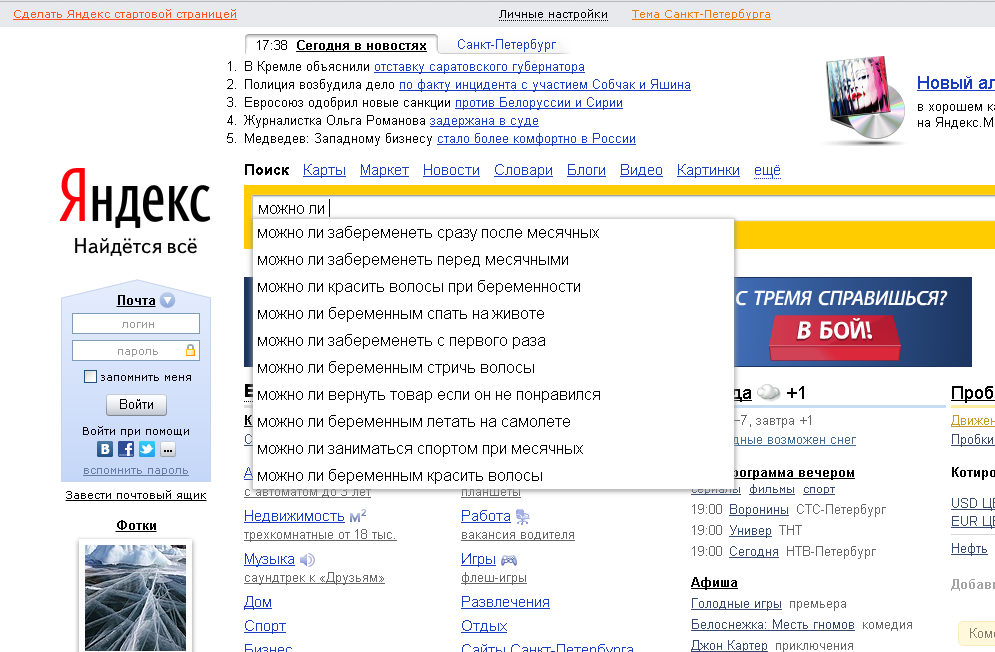Click the Игры link
Viewport: 995px width, 652px height.
478,559
